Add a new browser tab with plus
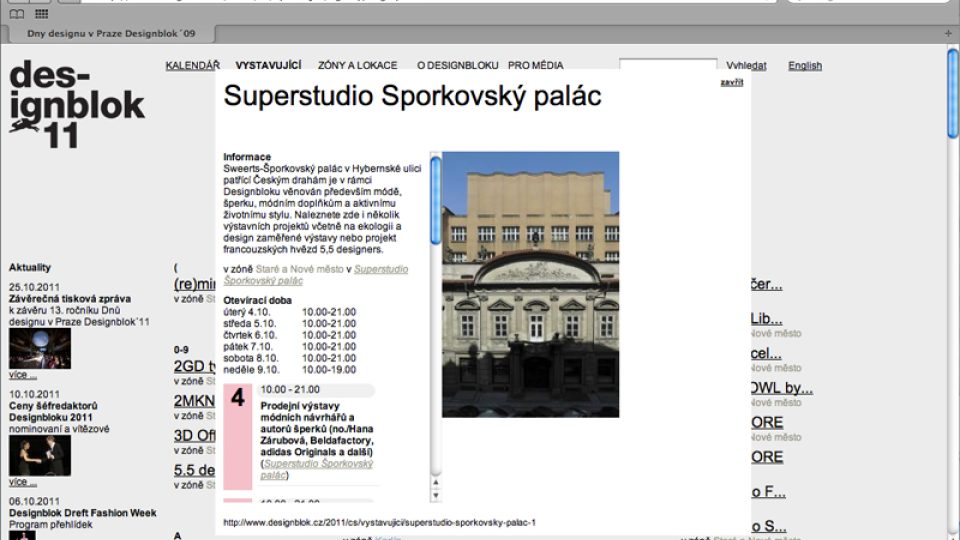This screenshot has height=540, width=960. tap(948, 33)
